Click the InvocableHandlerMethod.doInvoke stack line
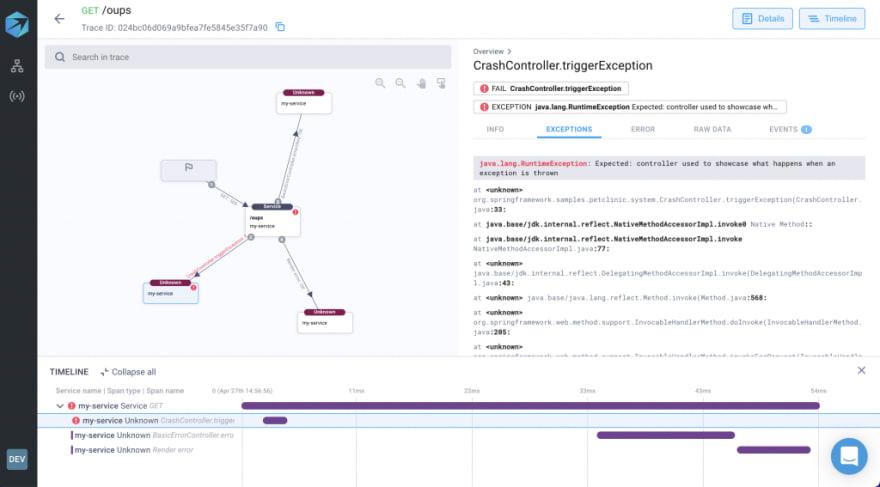The image size is (880, 487). (667, 323)
